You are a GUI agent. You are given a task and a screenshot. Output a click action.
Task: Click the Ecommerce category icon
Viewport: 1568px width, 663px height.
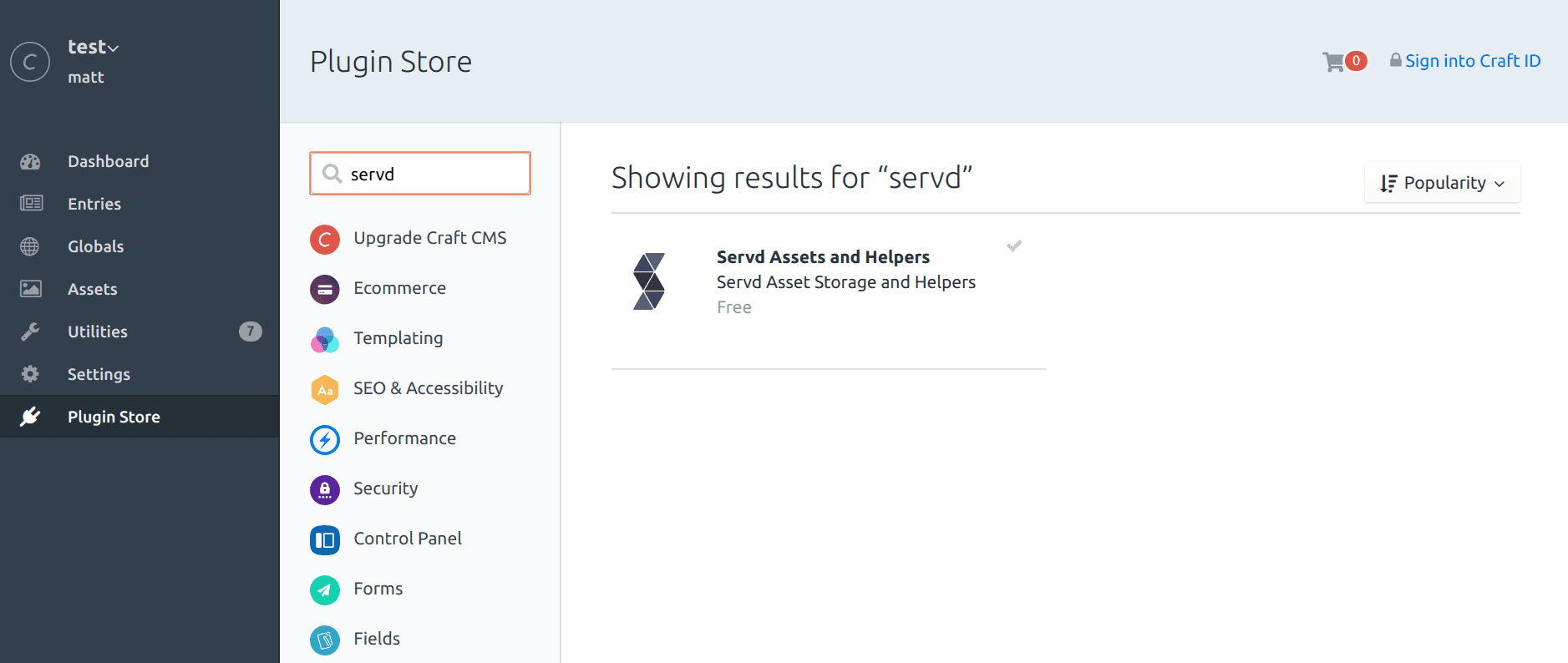tap(325, 290)
